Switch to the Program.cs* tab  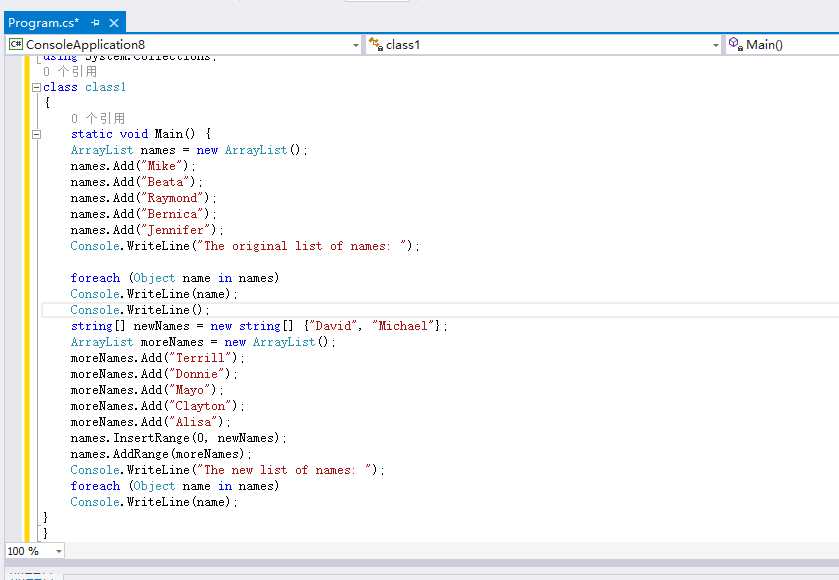click(x=43, y=23)
